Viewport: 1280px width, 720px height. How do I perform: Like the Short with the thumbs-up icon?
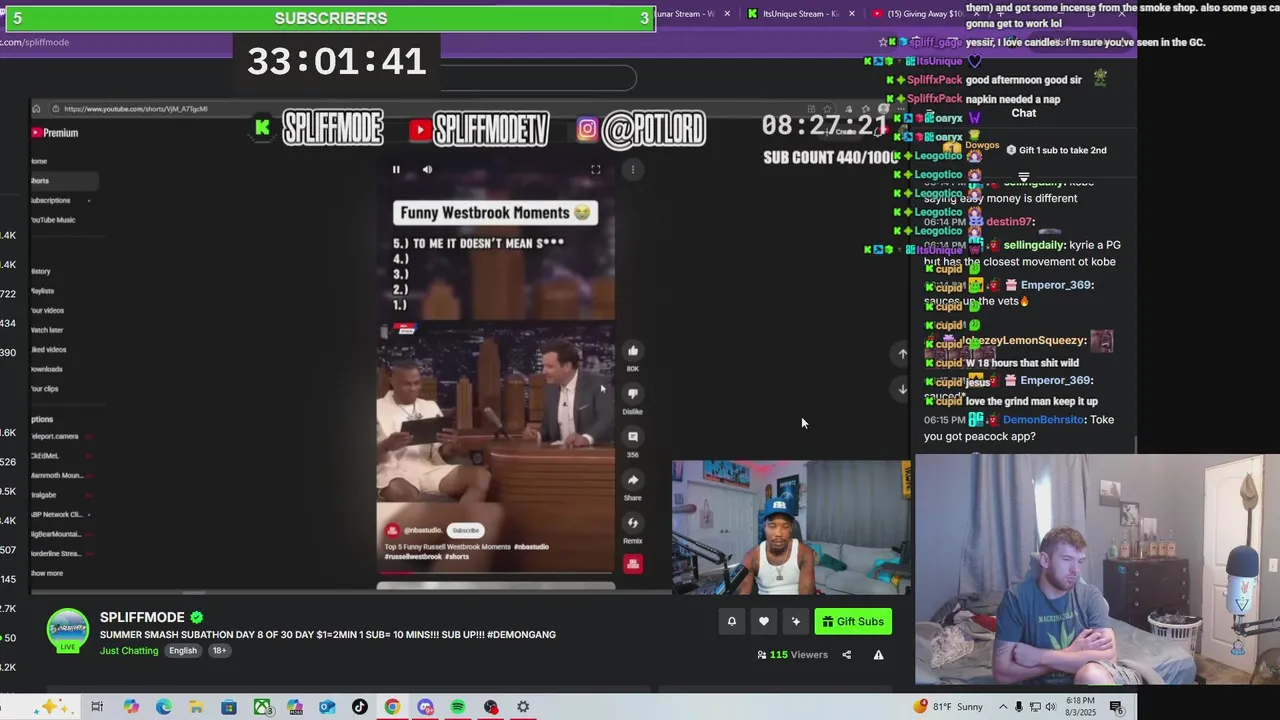pos(633,351)
